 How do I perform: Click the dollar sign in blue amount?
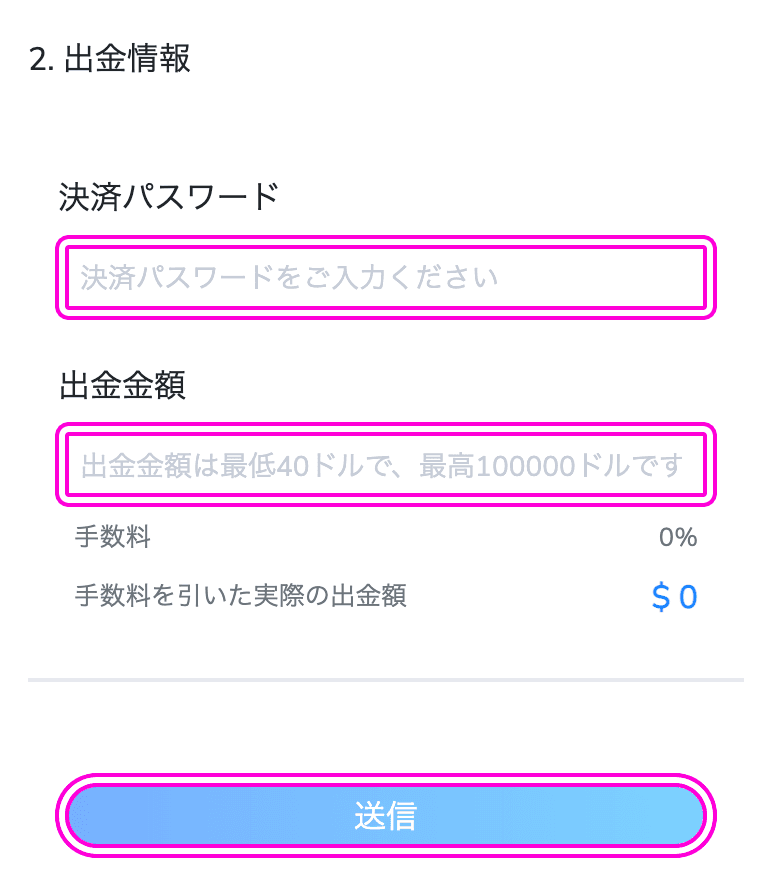660,597
